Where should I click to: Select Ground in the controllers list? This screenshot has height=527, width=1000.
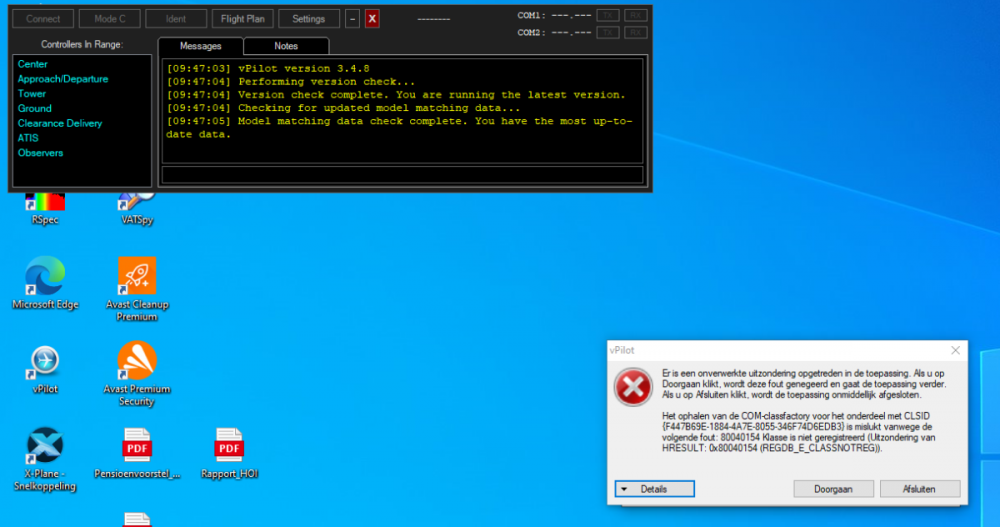(x=34, y=108)
